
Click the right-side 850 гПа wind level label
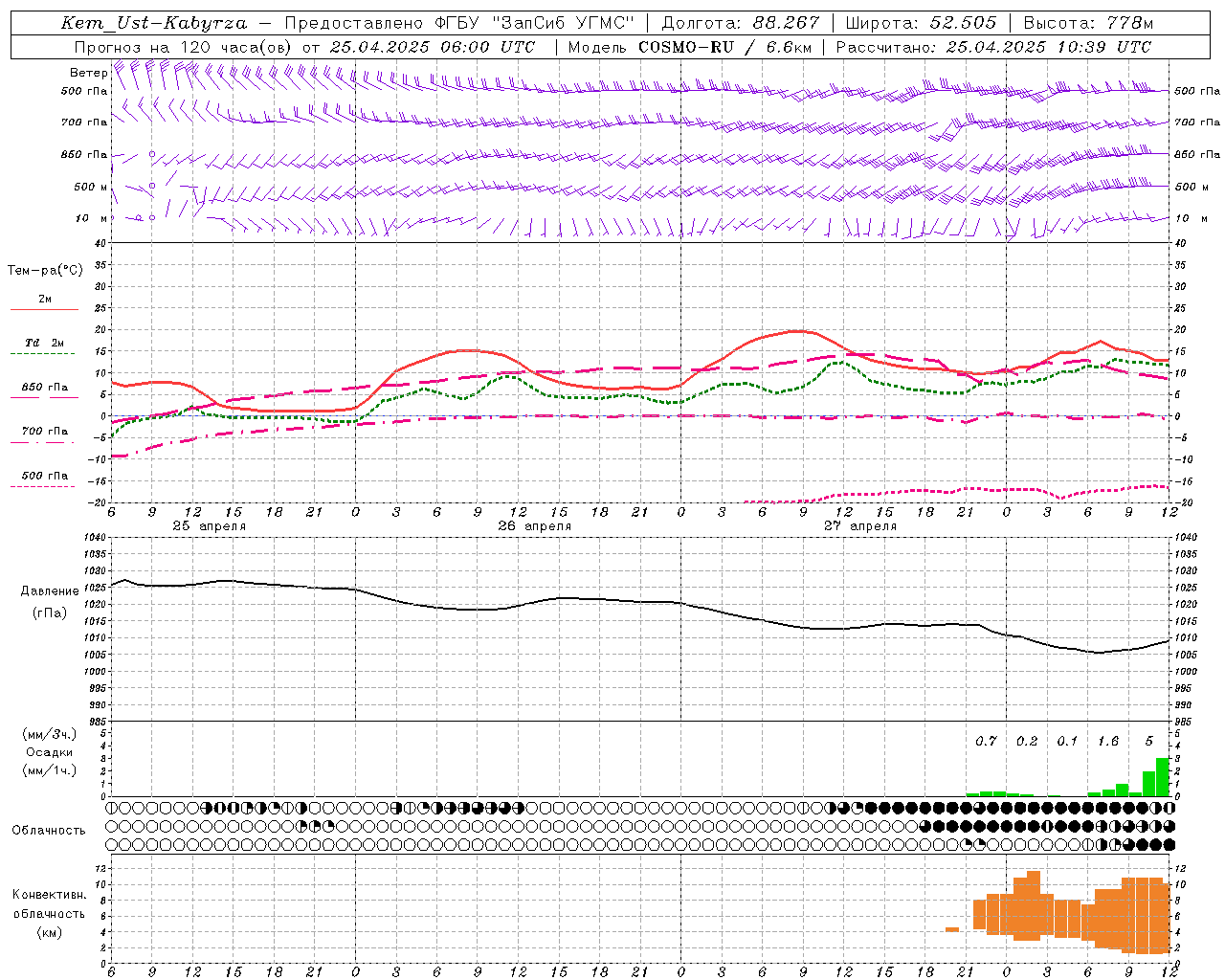tap(1197, 154)
